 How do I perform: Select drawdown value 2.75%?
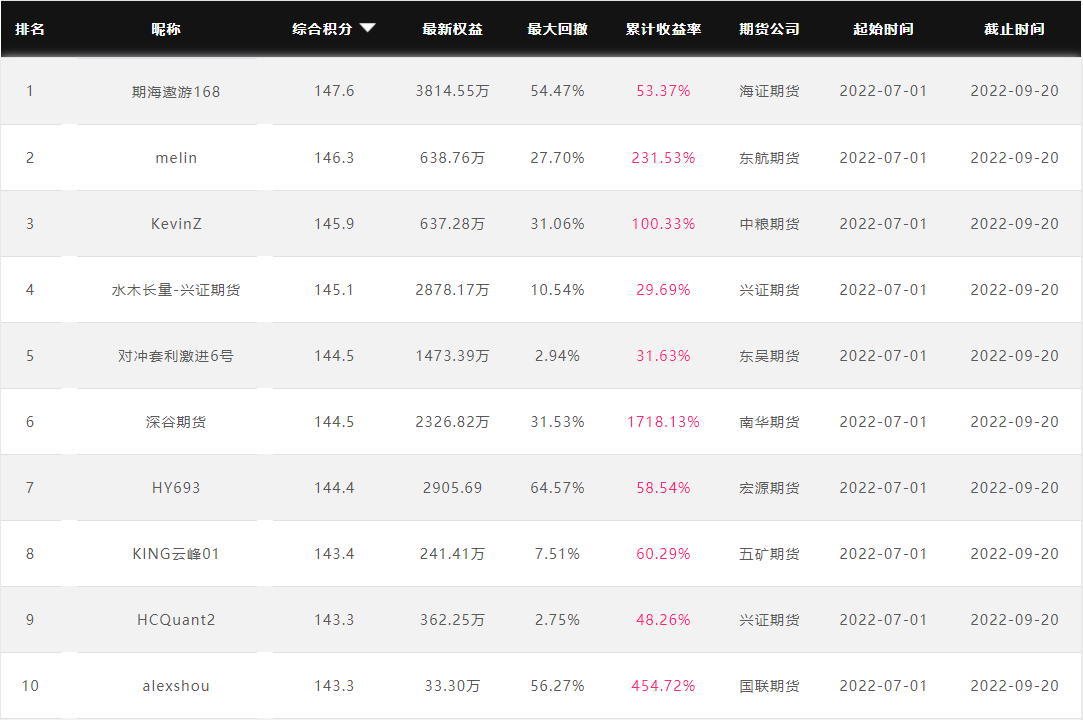pyautogui.click(x=557, y=620)
